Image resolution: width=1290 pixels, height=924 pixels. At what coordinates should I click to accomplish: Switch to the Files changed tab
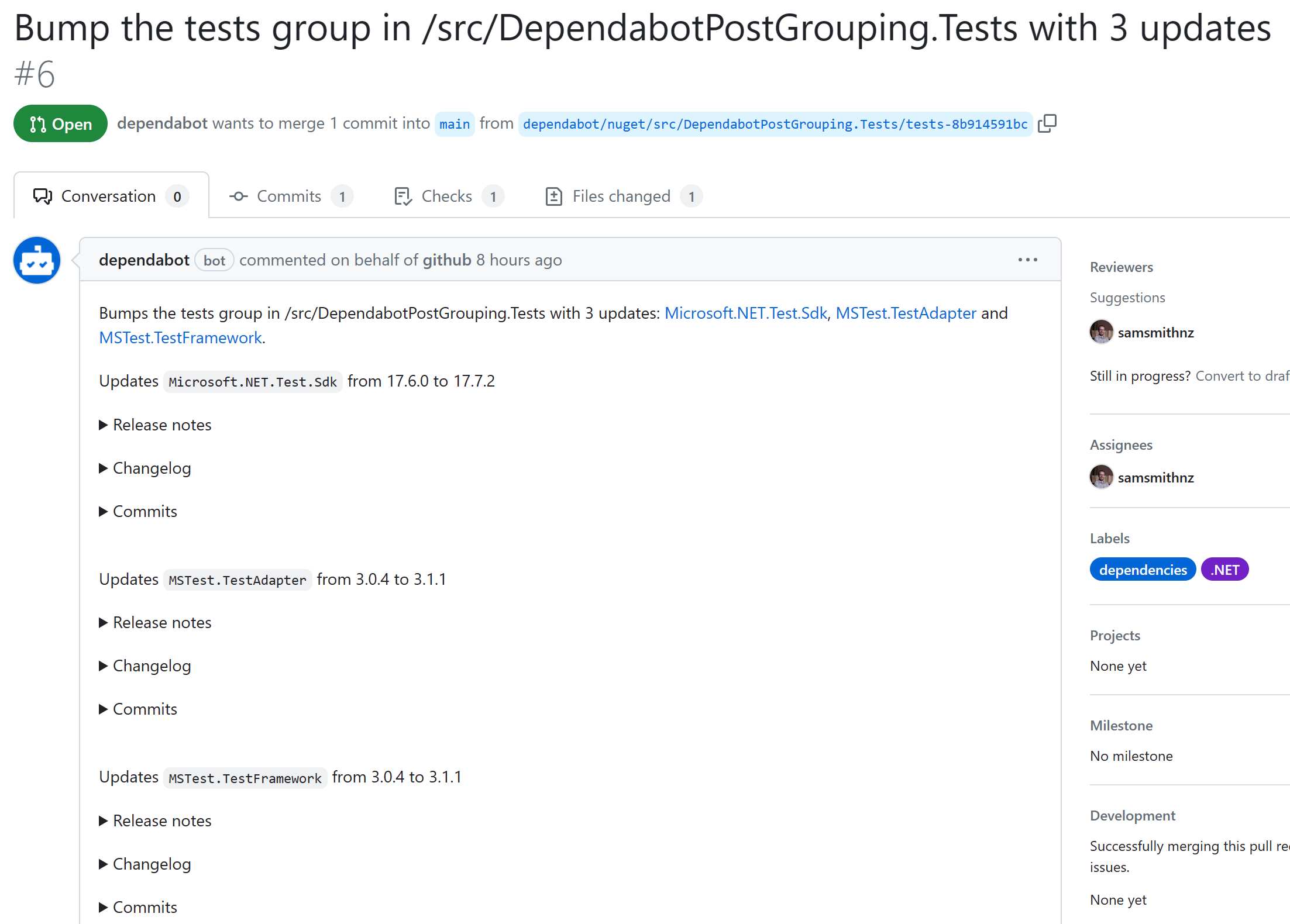coord(623,196)
